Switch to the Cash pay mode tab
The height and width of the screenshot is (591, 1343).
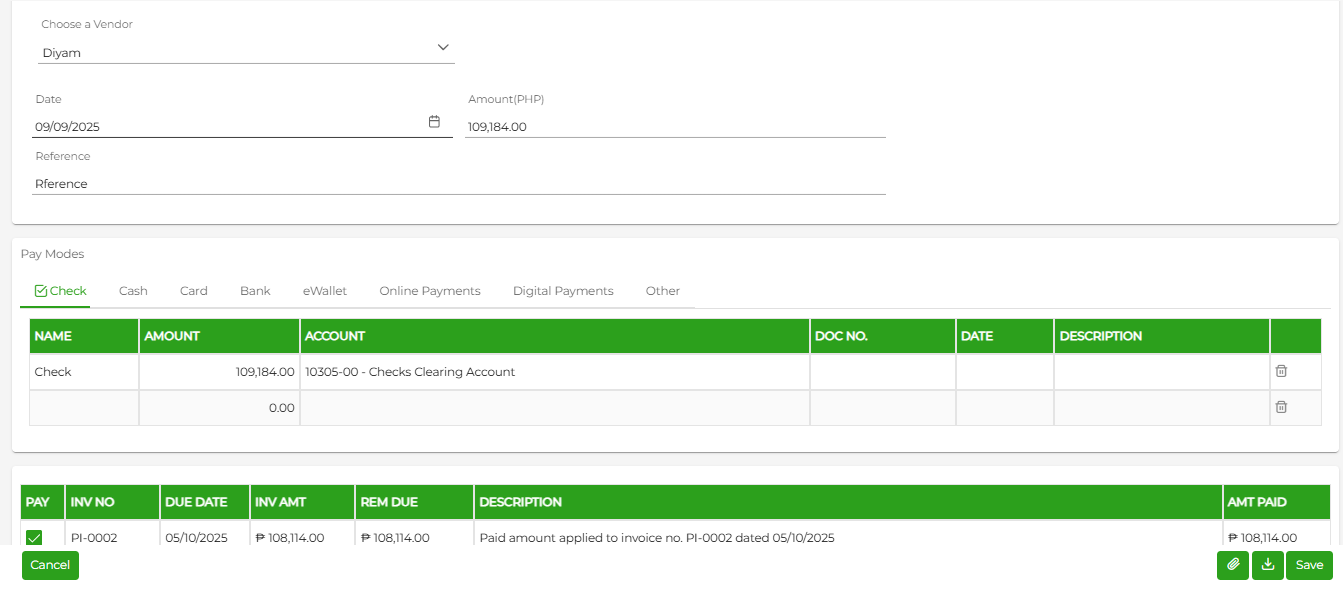[x=133, y=291]
